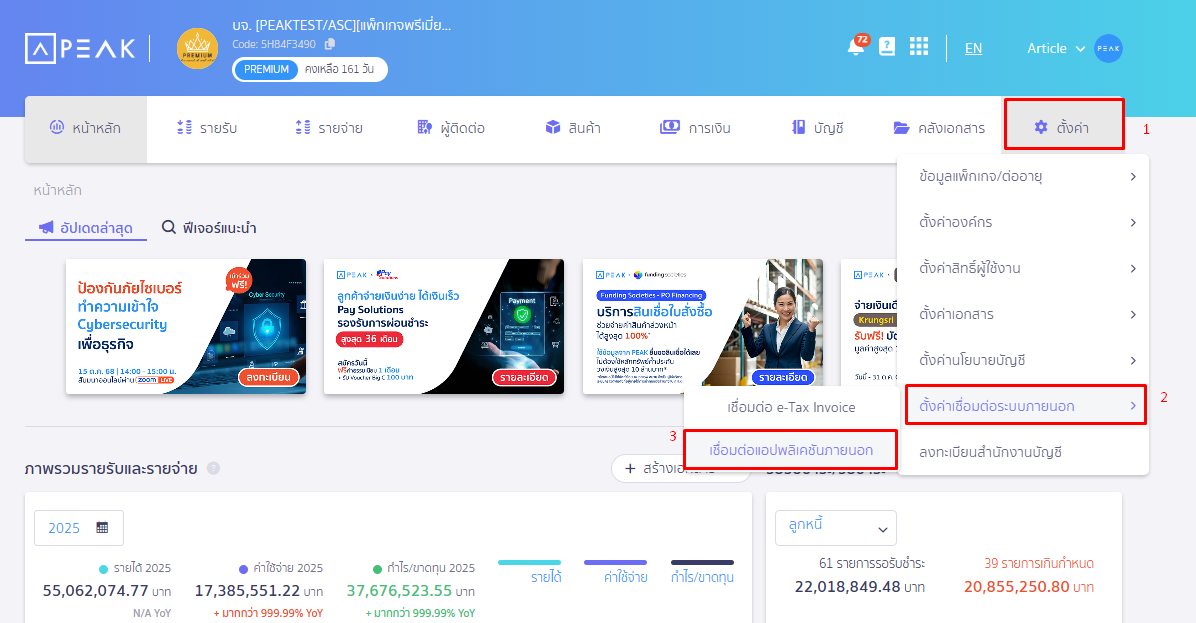This screenshot has width=1196, height=623.
Task: Open the ตั้งค่า settings tab
Action: pyautogui.click(x=1063, y=128)
